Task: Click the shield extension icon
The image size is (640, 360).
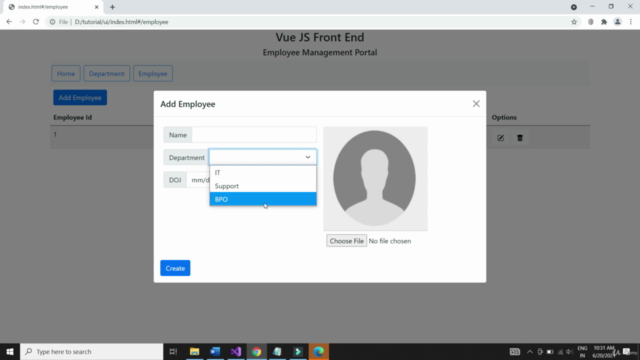Action: [591, 22]
